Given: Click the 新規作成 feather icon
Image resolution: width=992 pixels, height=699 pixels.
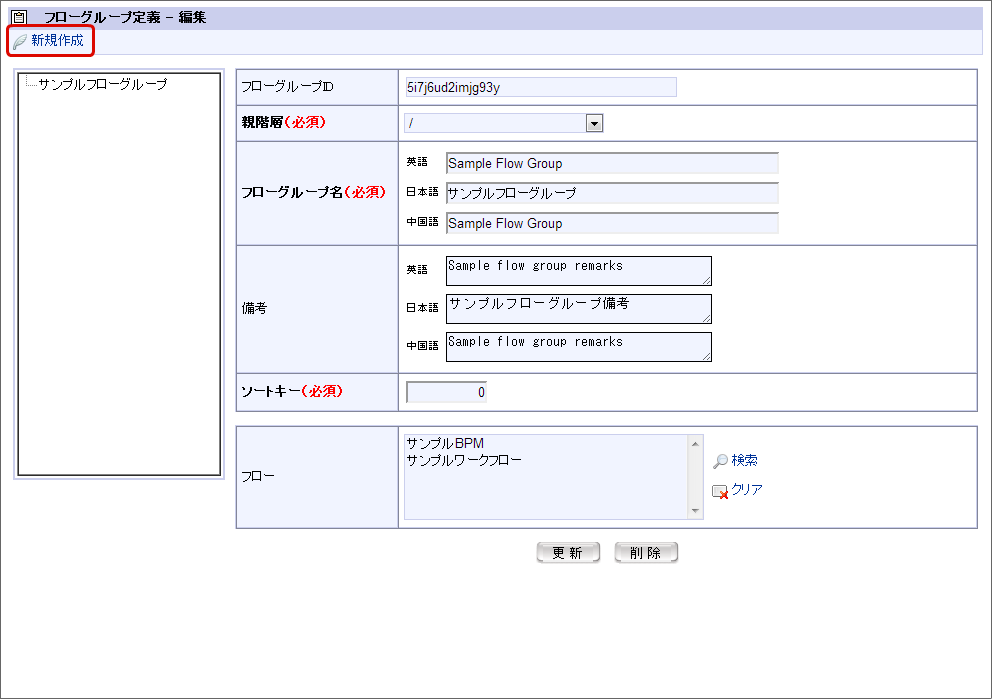Looking at the screenshot, I should point(19,41).
